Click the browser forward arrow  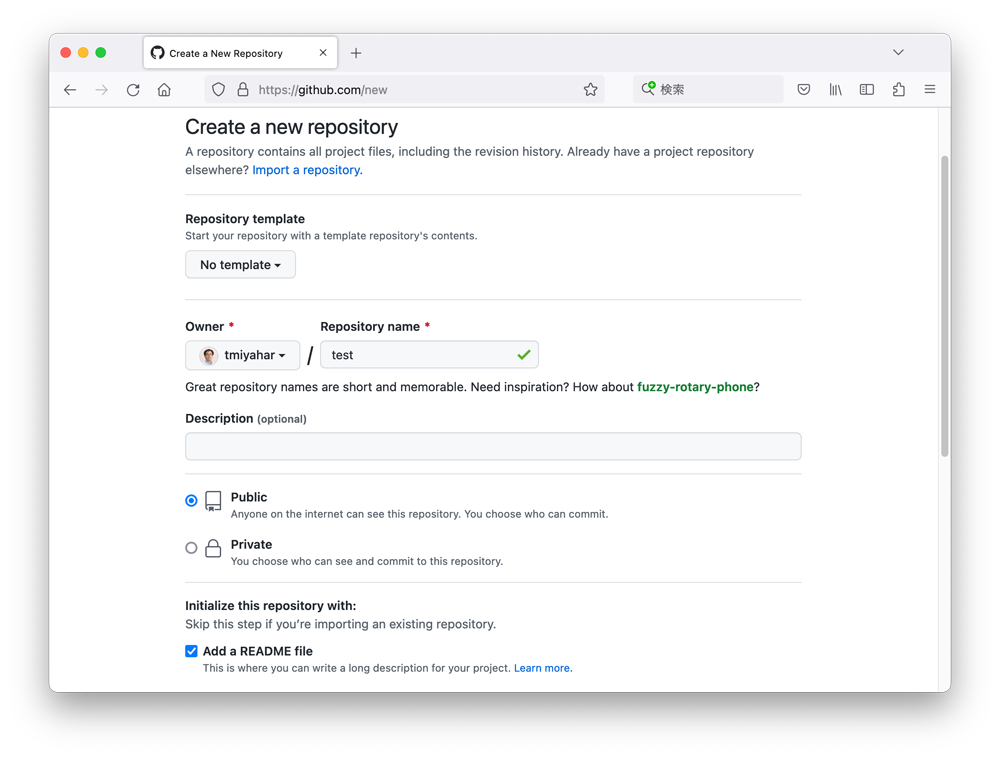click(x=101, y=90)
